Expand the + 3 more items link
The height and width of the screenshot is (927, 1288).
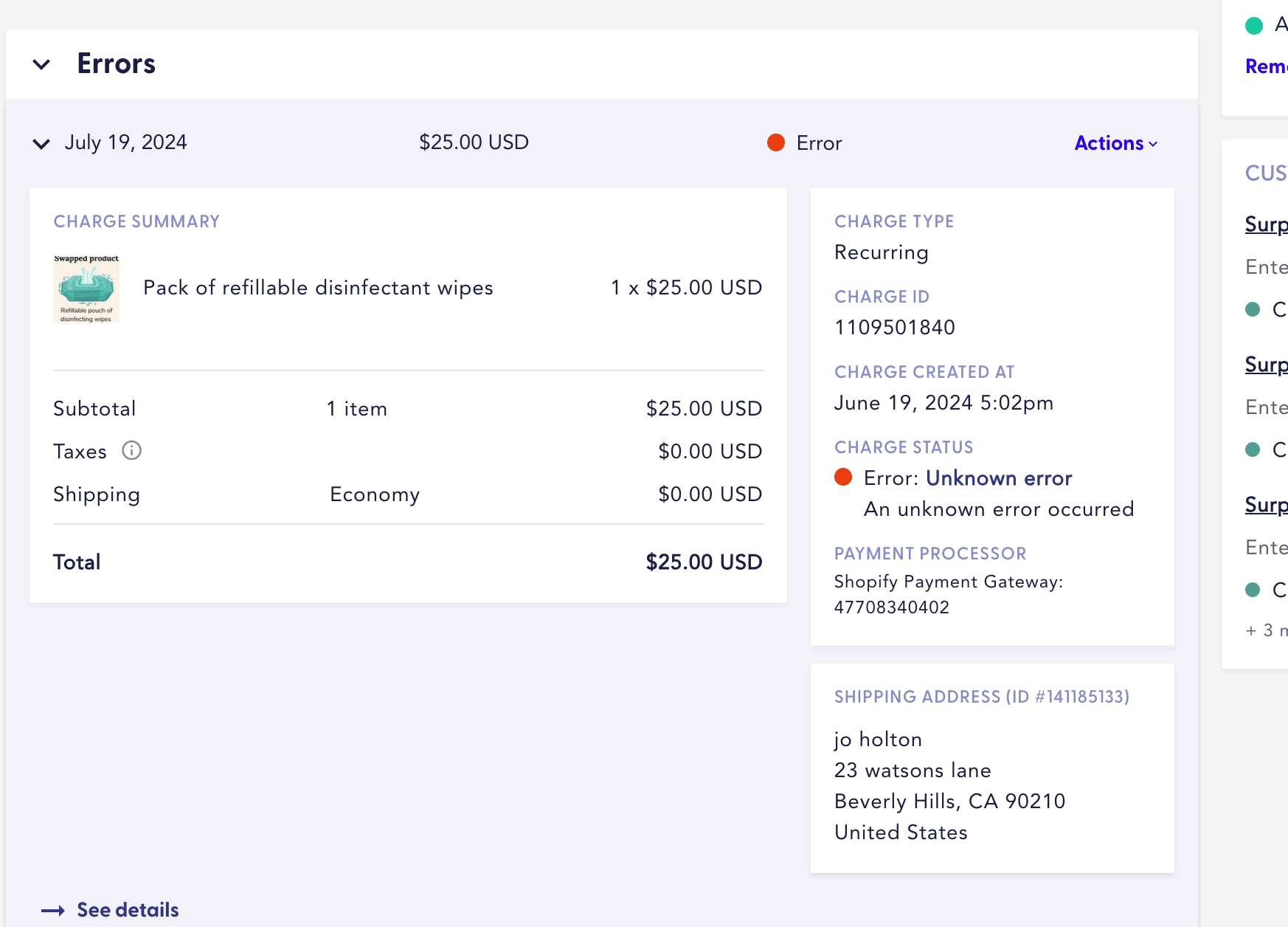pos(1266,630)
